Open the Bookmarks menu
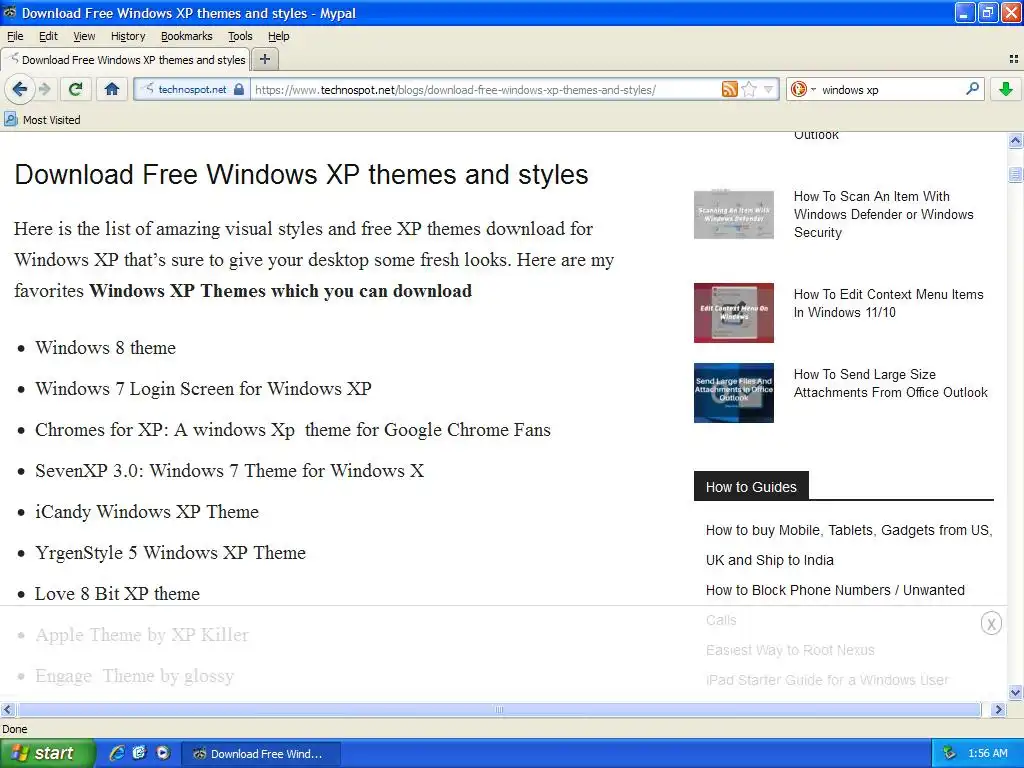The height and width of the screenshot is (768, 1024). point(187,36)
